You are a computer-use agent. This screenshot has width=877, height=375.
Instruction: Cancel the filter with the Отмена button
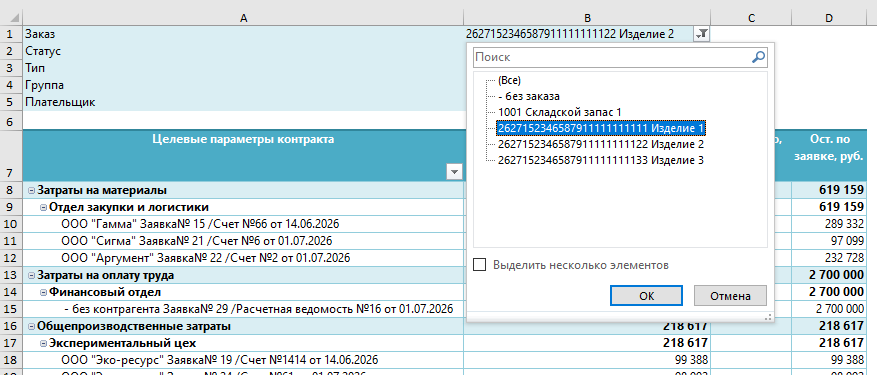(730, 296)
